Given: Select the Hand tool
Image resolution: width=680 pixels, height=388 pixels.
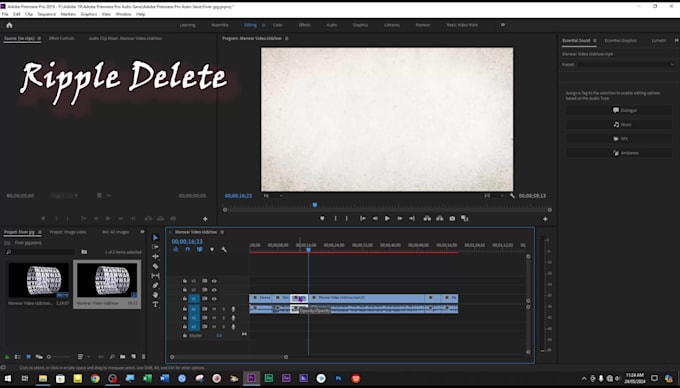Looking at the screenshot, I should click(x=156, y=295).
